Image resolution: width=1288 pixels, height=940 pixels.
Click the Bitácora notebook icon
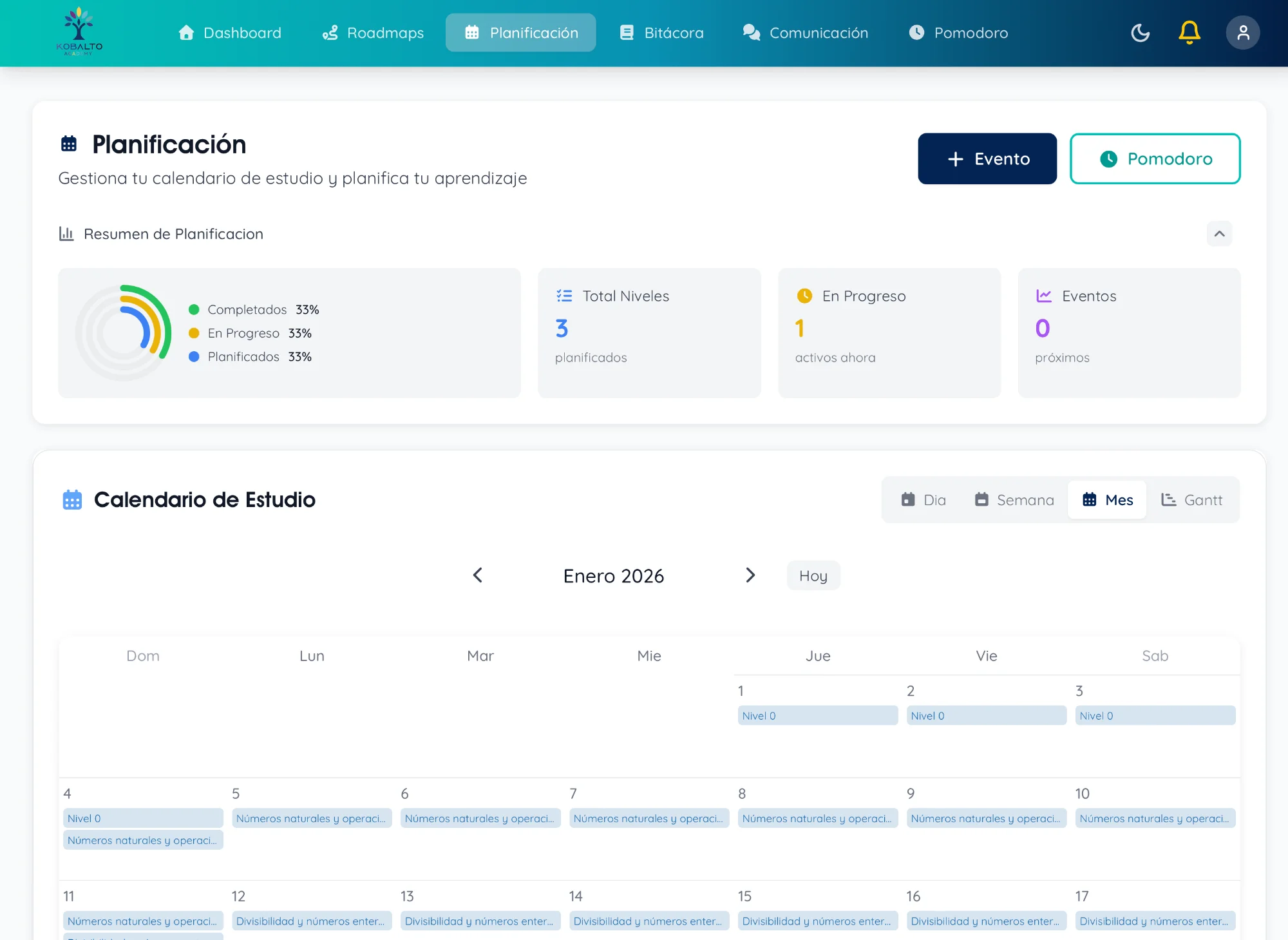coord(625,33)
